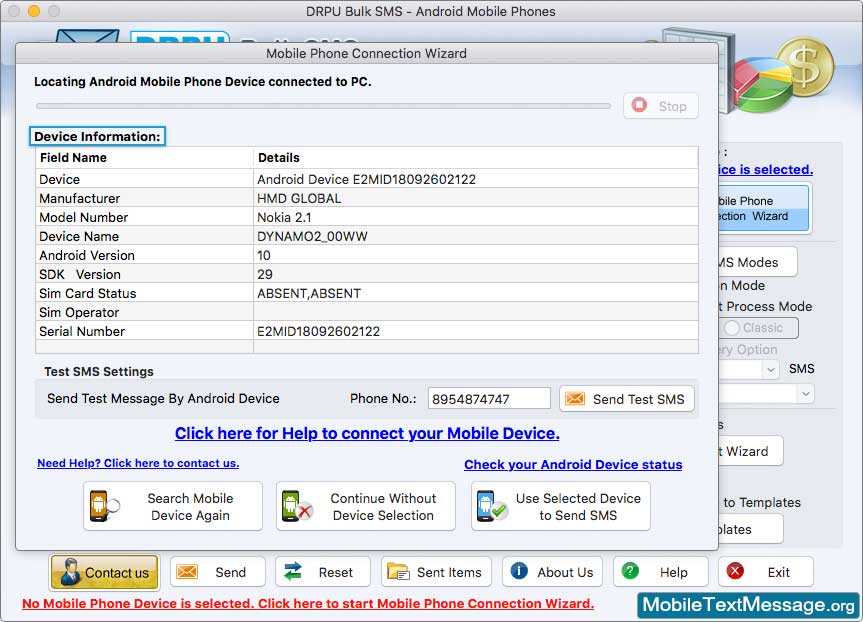Click the Sent Items folder icon

pos(398,572)
